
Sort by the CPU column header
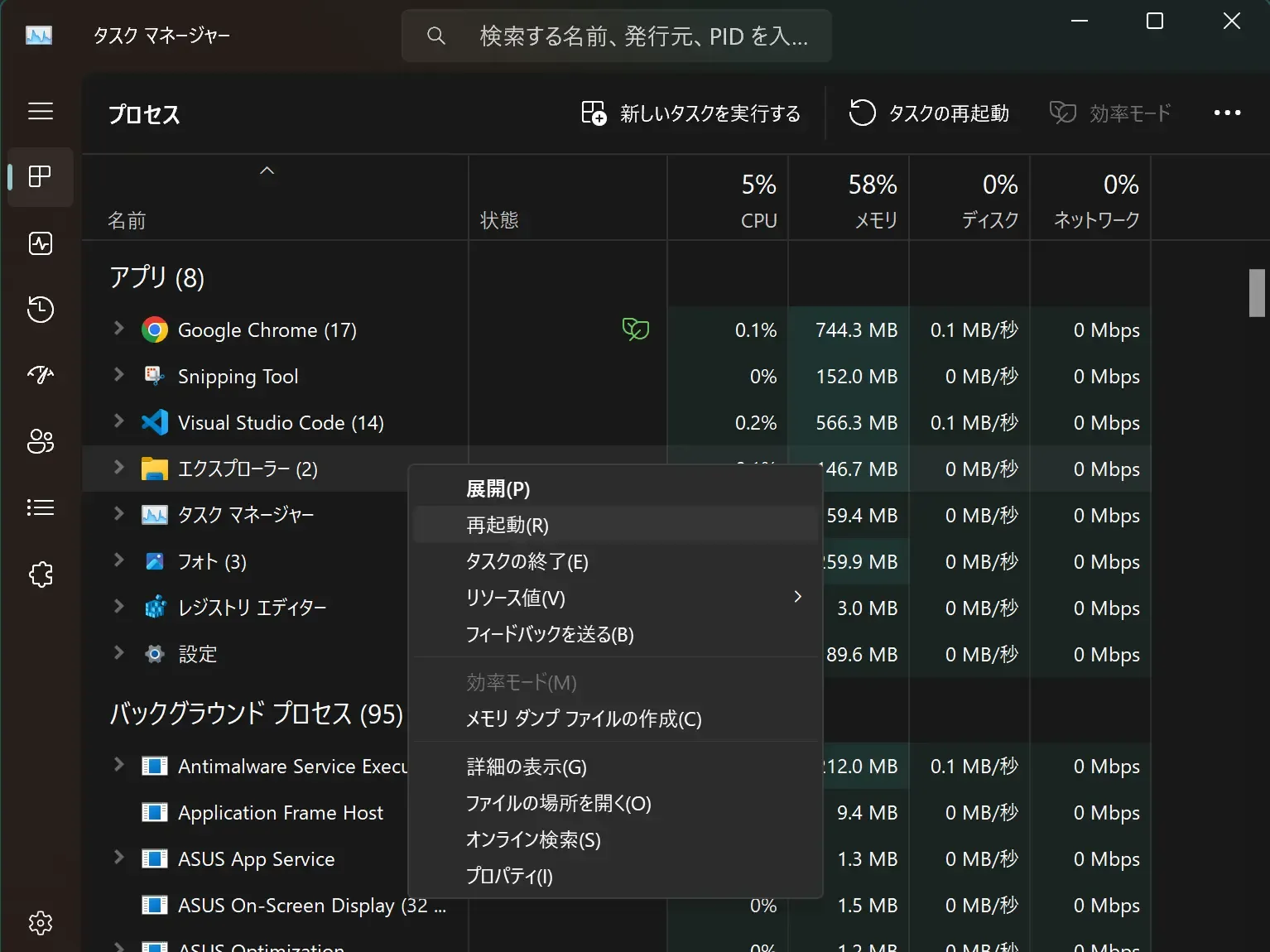click(729, 199)
